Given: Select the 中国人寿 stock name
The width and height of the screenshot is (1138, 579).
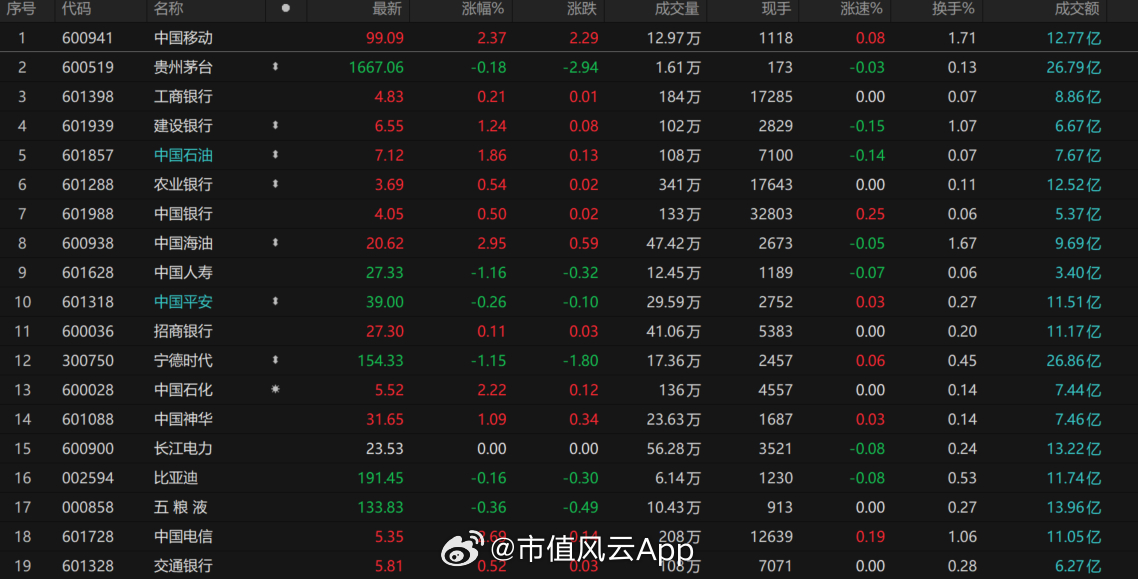Looking at the screenshot, I should [x=183, y=272].
